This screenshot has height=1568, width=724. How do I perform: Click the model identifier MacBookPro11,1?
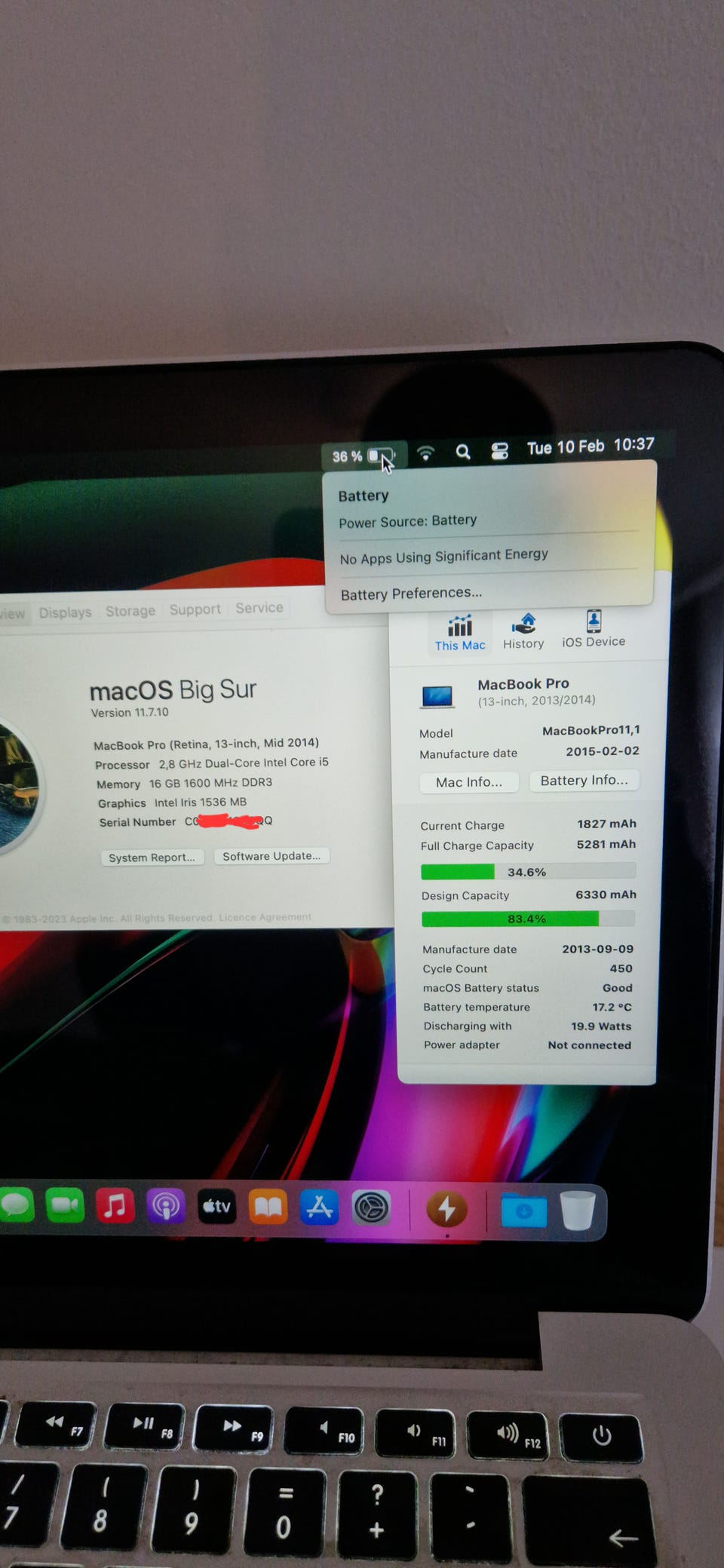(x=591, y=730)
